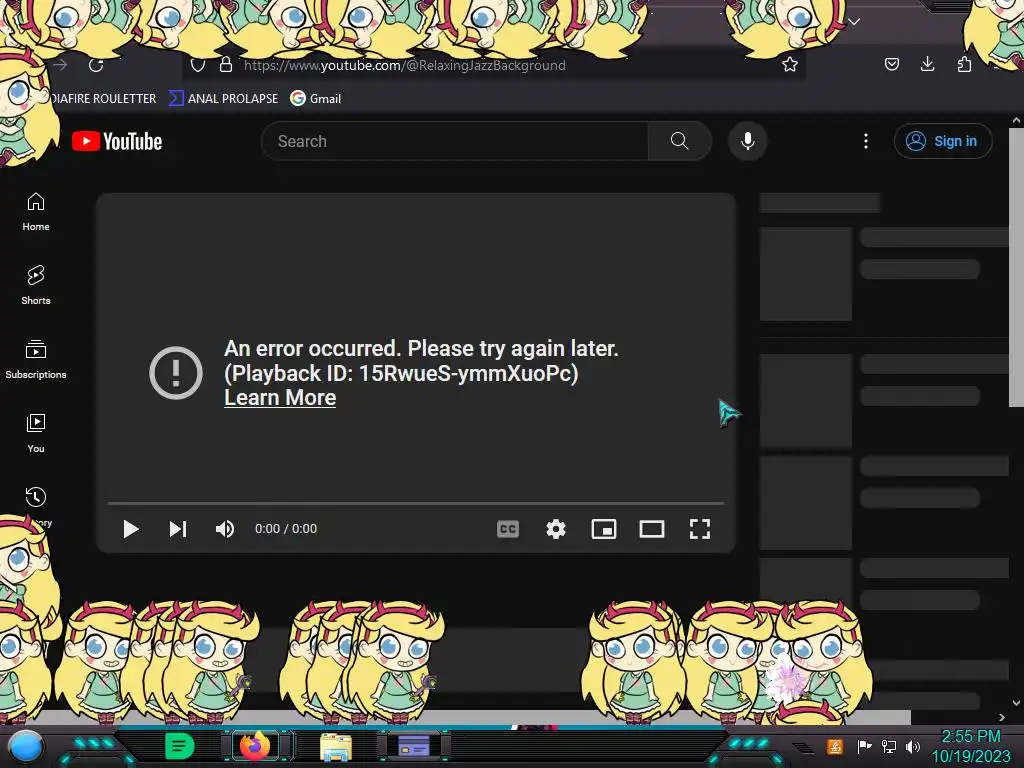Click the Playback ID error text
This screenshot has height=768, width=1024.
coord(401,374)
